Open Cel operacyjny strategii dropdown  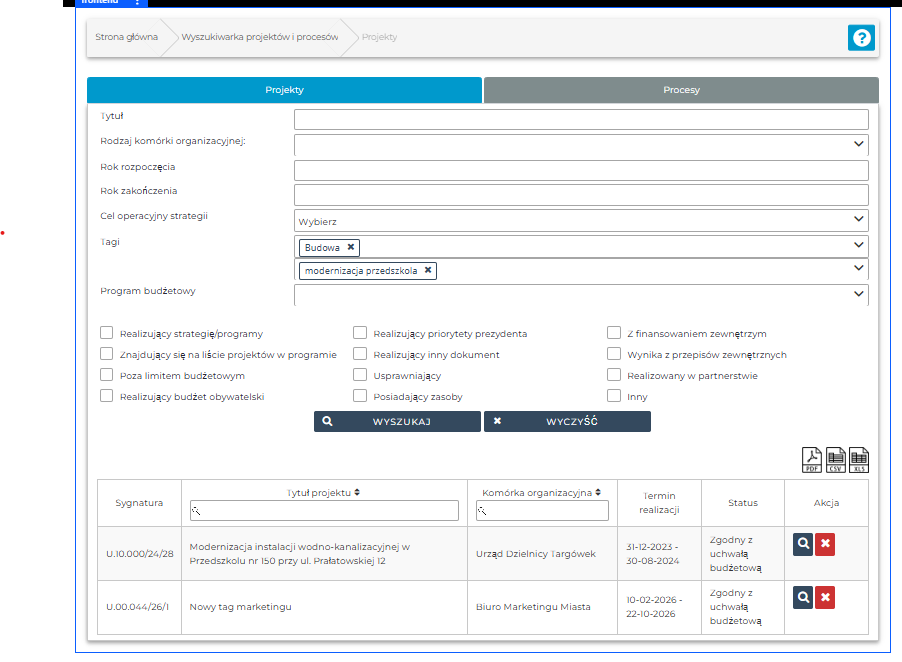(581, 220)
